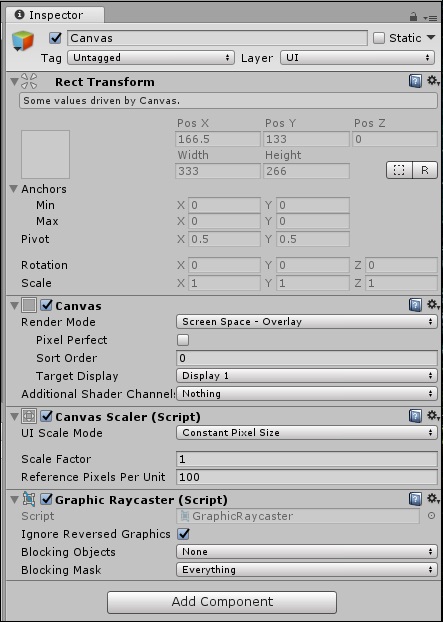The image size is (443, 622).
Task: Click the Add Component button
Action: click(x=222, y=601)
